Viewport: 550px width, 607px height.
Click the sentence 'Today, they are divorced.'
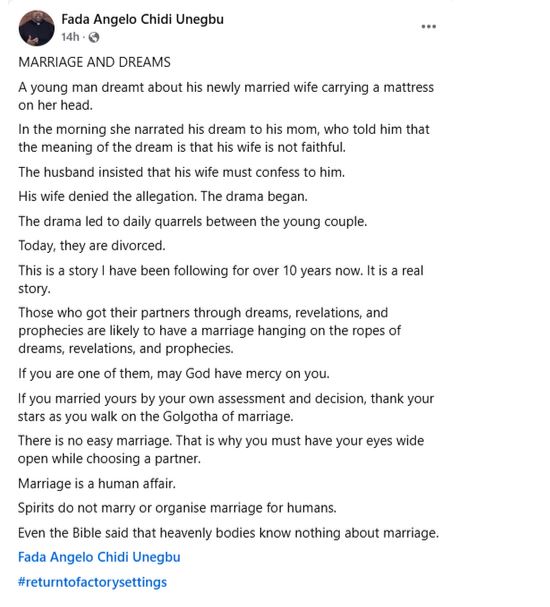(x=92, y=246)
